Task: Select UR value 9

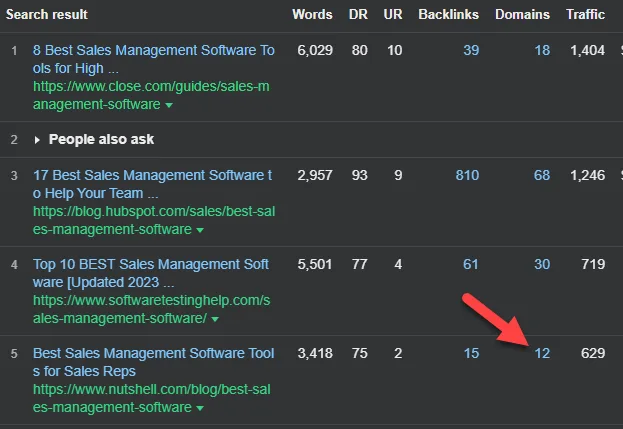Action: pos(398,176)
